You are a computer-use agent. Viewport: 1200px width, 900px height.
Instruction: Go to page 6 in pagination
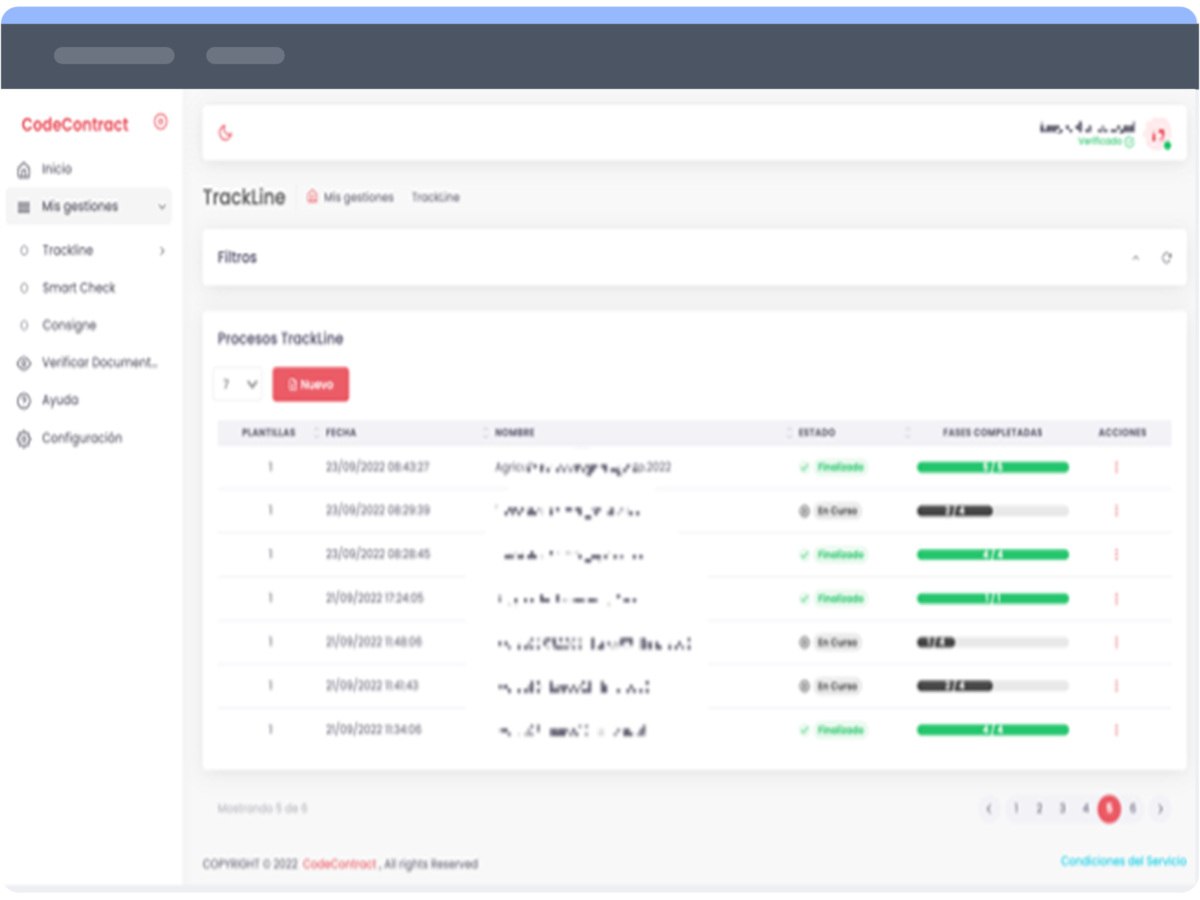pos(1132,809)
